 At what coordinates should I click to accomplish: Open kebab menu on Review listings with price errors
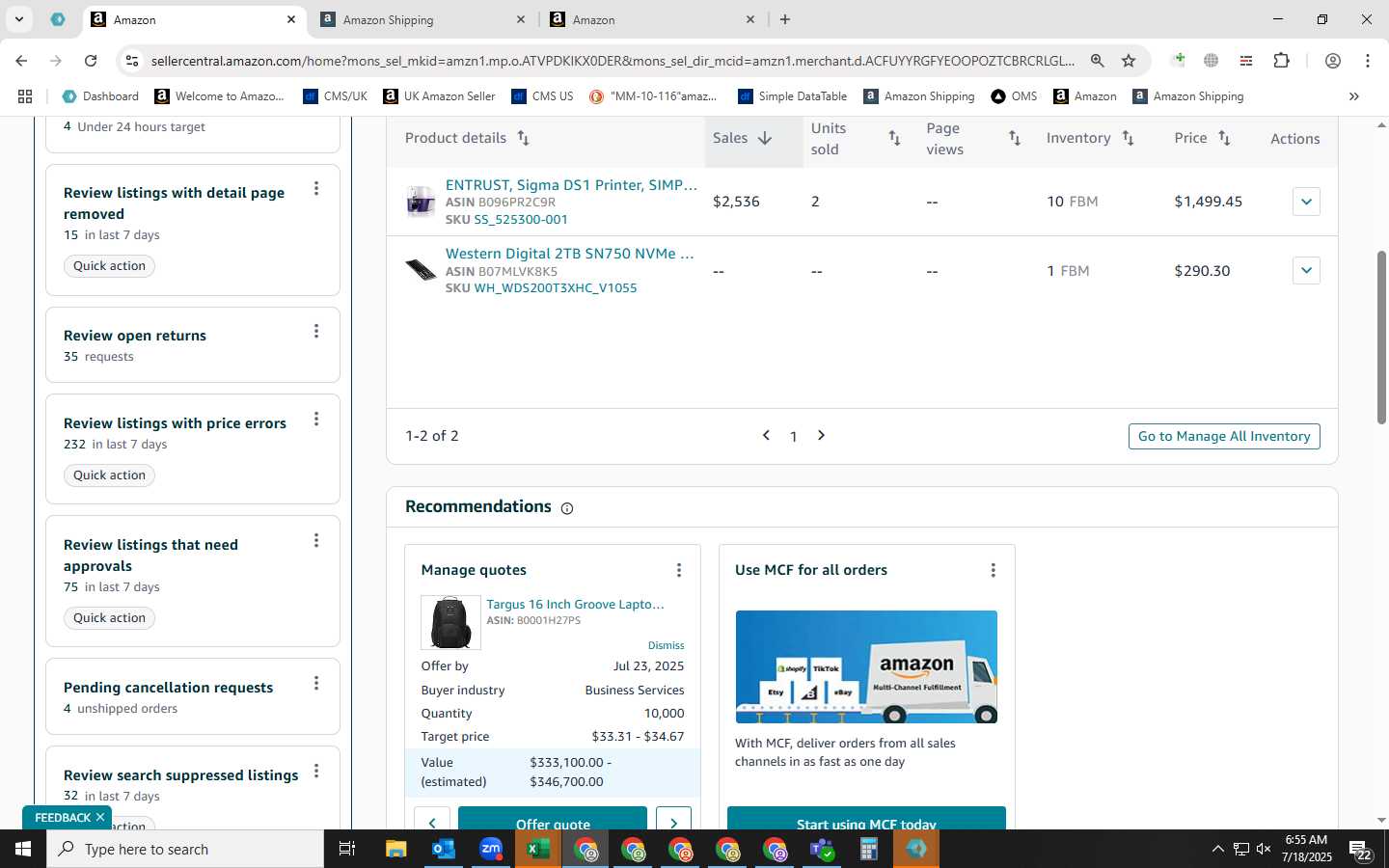coord(316,420)
